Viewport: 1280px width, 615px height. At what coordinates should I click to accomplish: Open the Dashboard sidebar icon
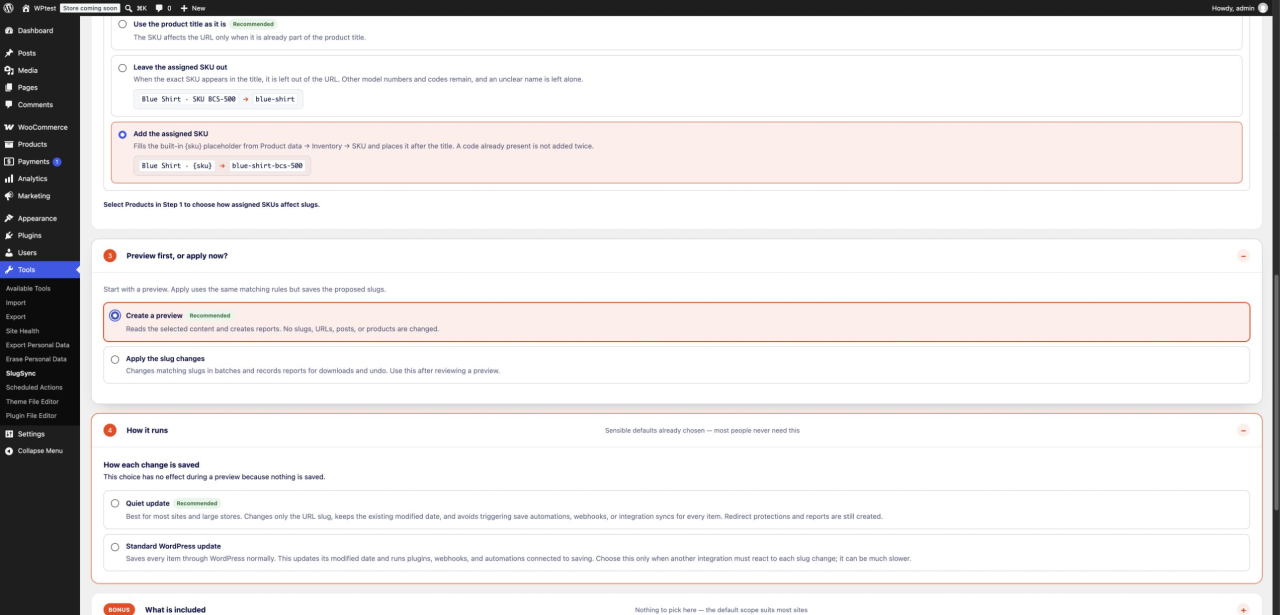[9, 31]
